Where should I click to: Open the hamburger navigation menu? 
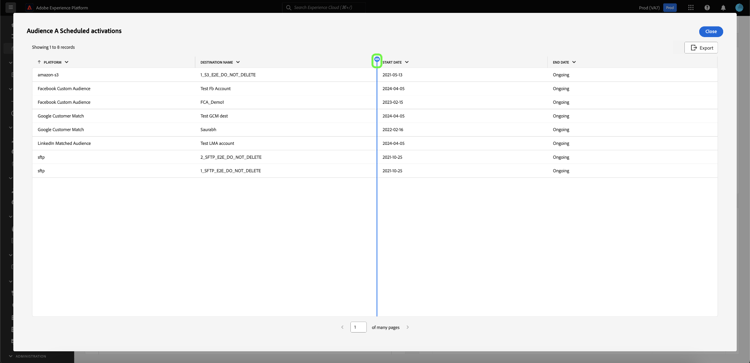pos(11,8)
